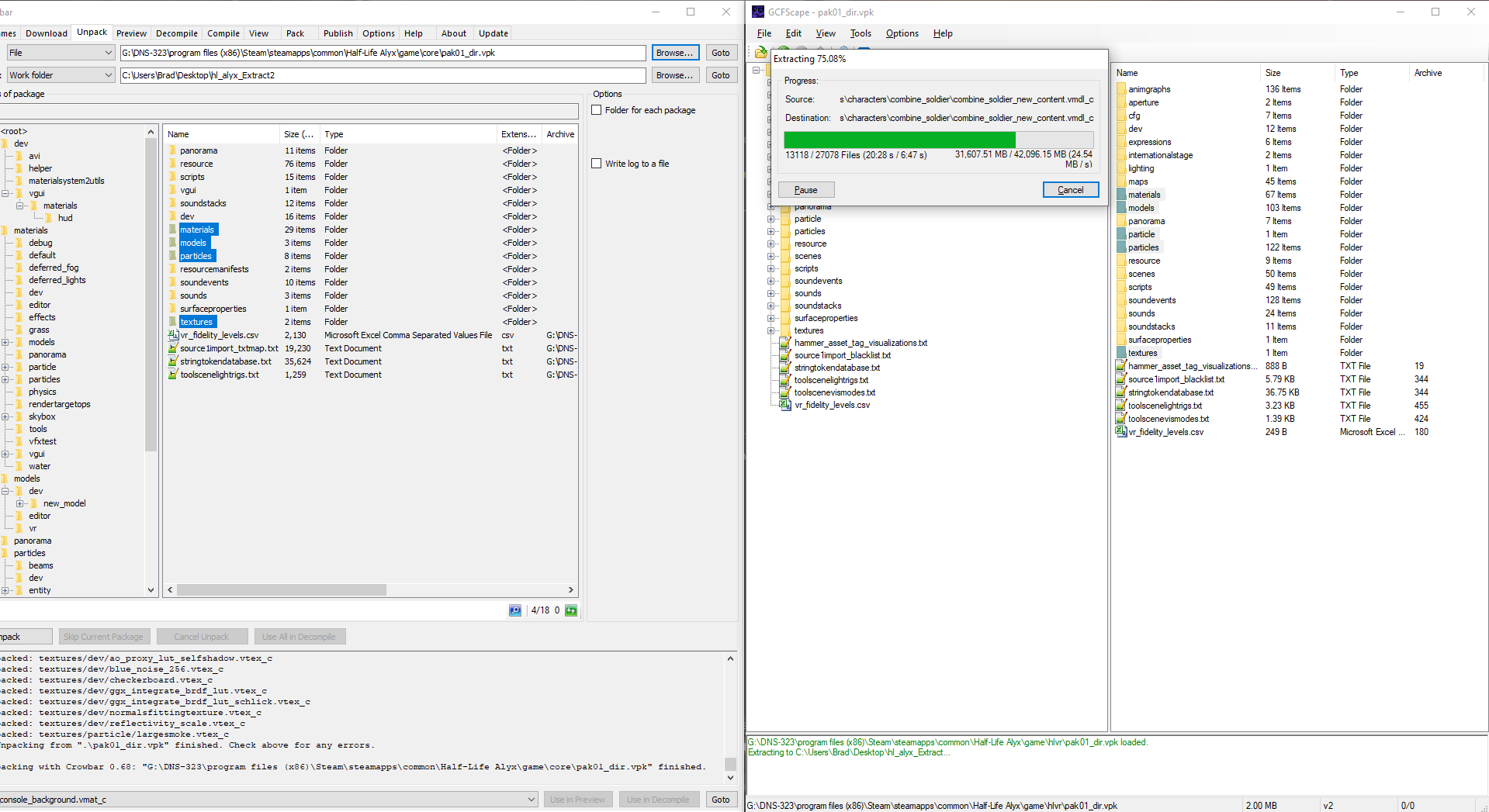
Task: Open the Edit menu in GCFScape
Action: coord(793,33)
